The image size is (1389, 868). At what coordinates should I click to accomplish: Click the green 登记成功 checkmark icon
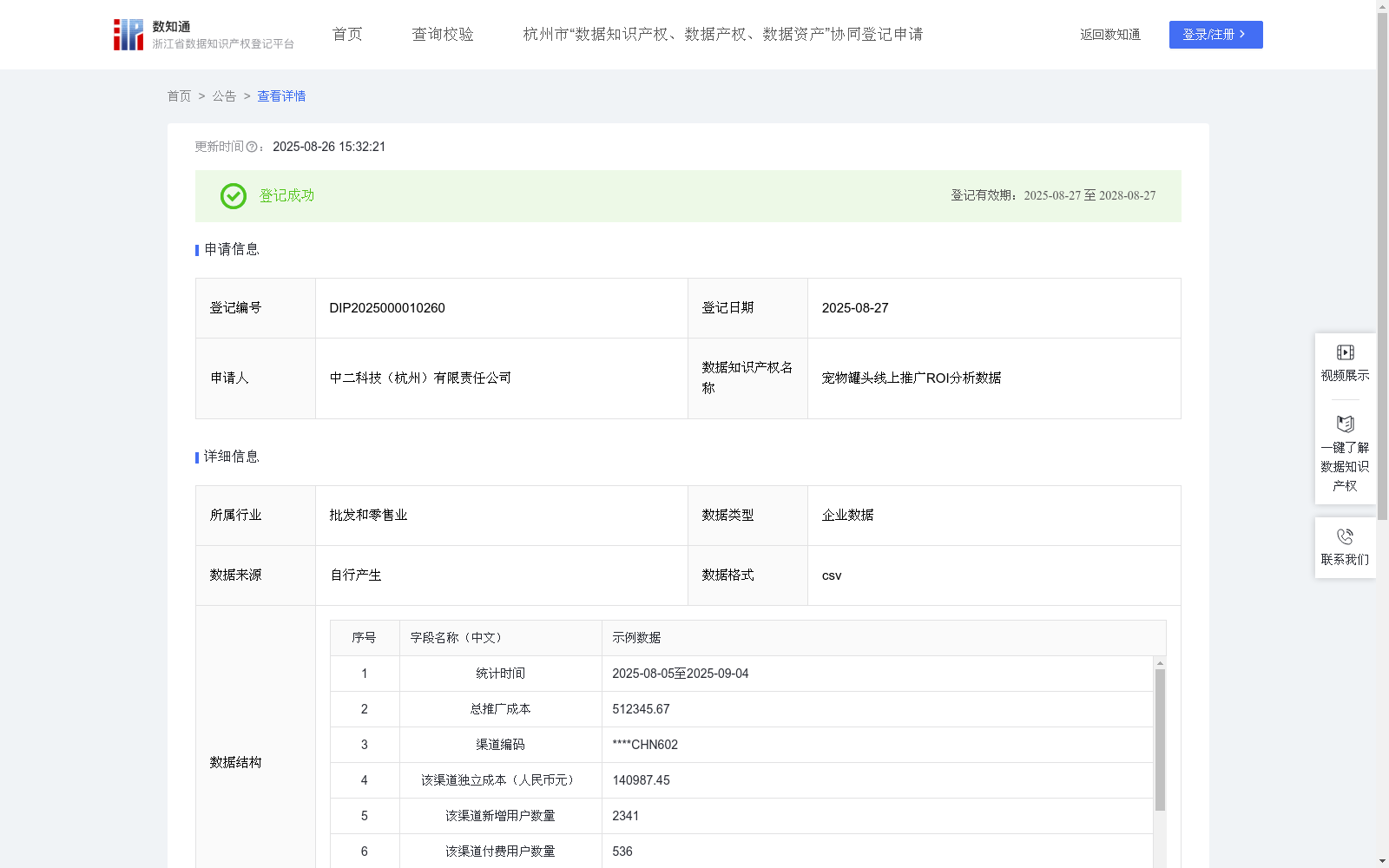[x=233, y=196]
